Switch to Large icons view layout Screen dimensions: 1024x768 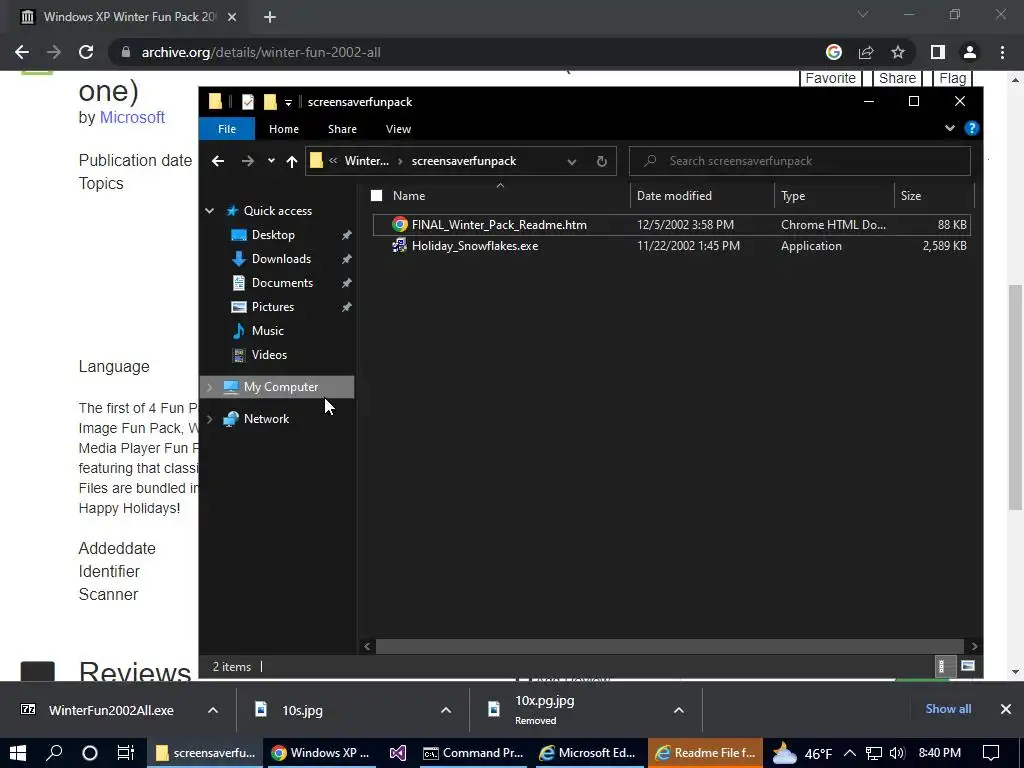pyautogui.click(x=968, y=666)
